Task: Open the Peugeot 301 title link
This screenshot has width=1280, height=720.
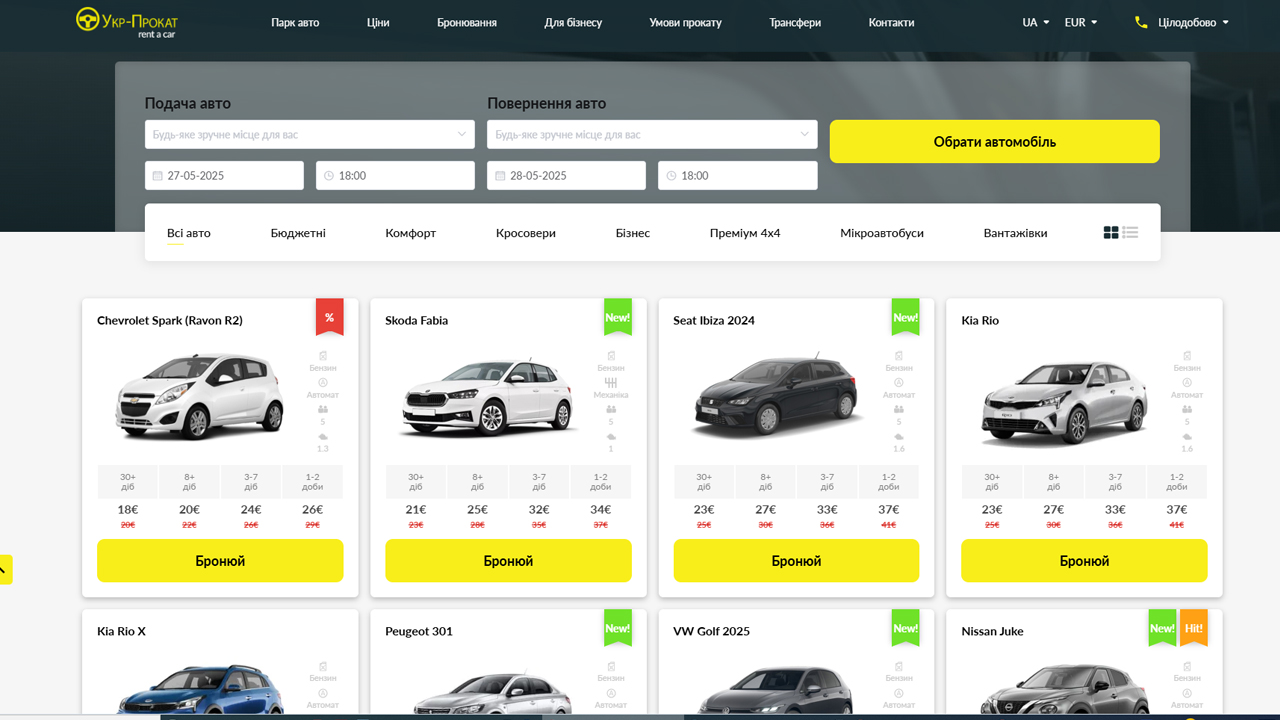Action: pos(419,632)
